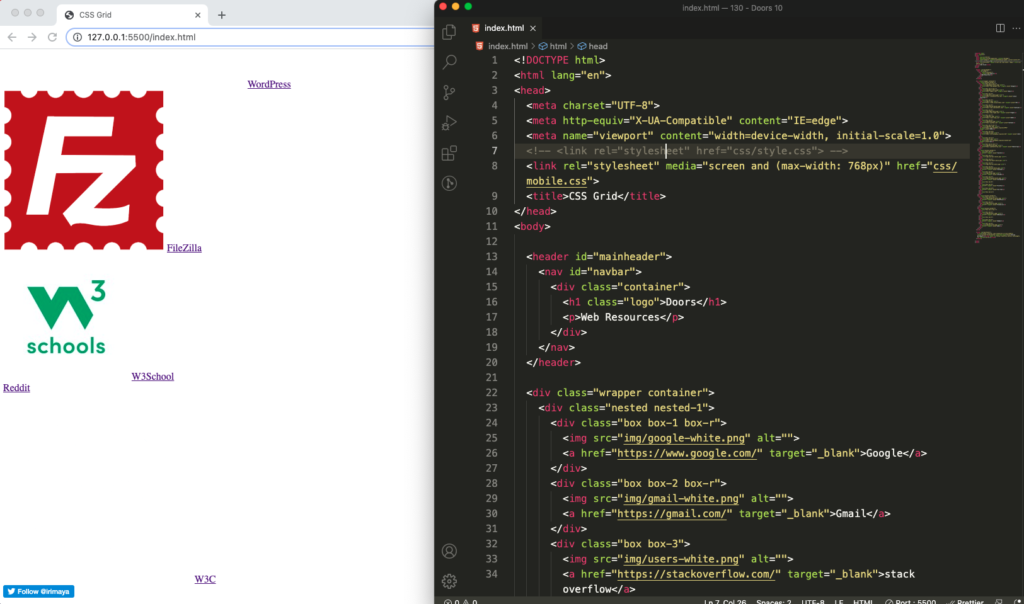
Task: Change indentation via Spaces: 2 status entry
Action: coord(773,601)
